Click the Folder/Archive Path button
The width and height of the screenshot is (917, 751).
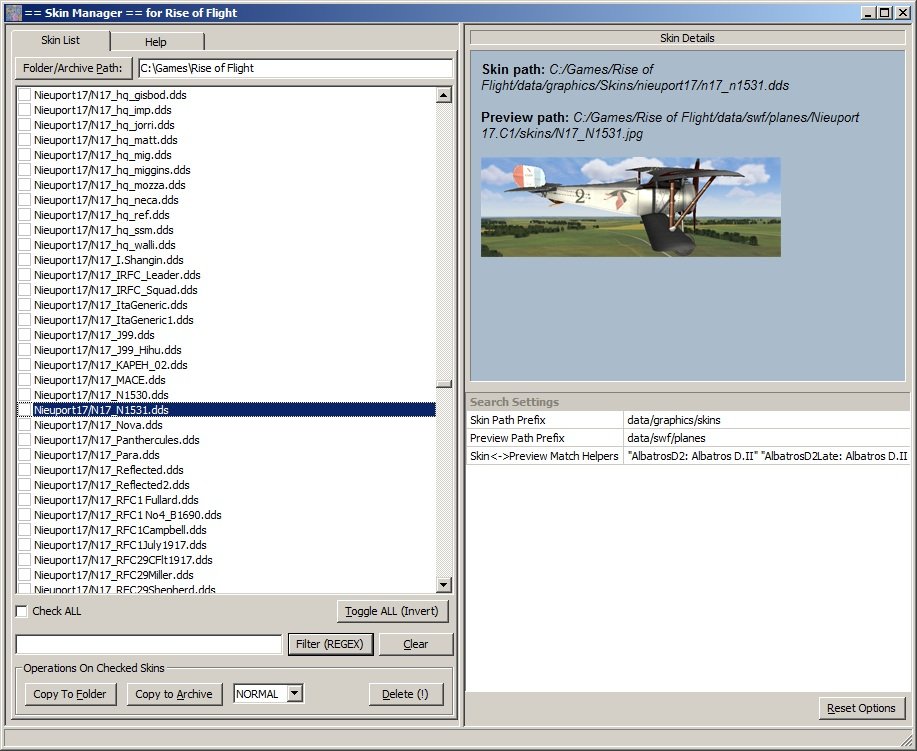pos(73,68)
